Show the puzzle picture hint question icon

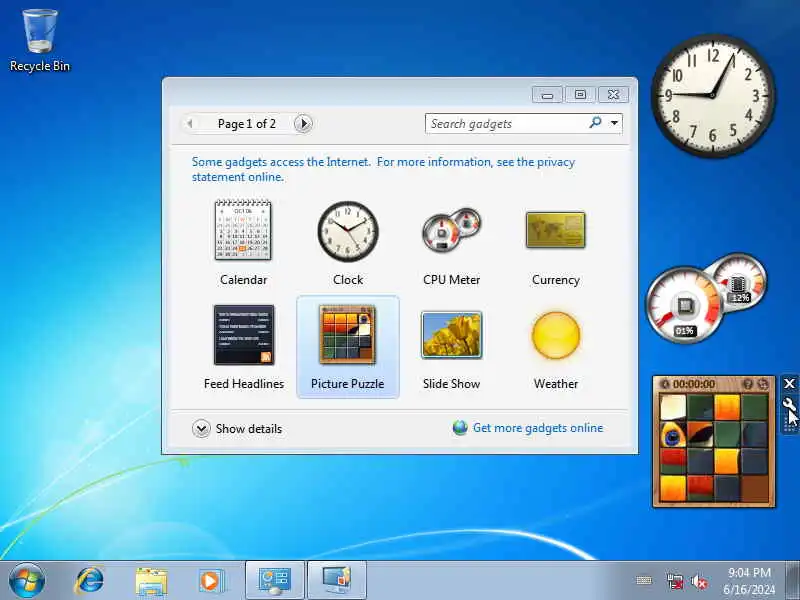[748, 384]
